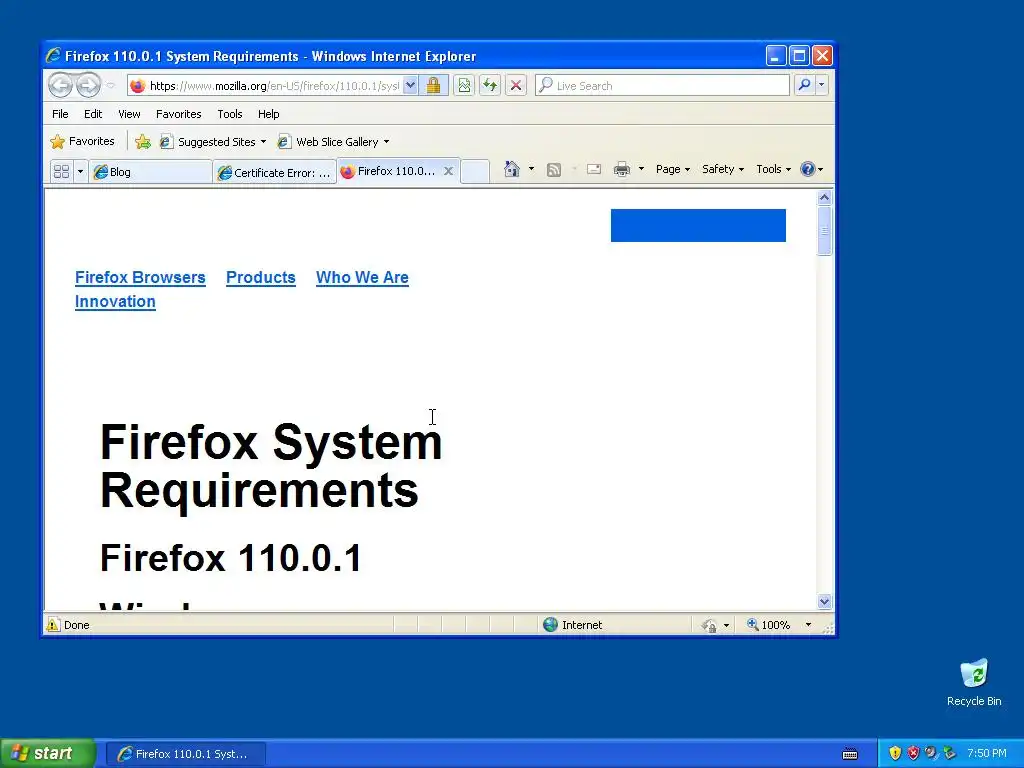Click the Internet zone globe icon
The width and height of the screenshot is (1024, 768).
click(551, 625)
